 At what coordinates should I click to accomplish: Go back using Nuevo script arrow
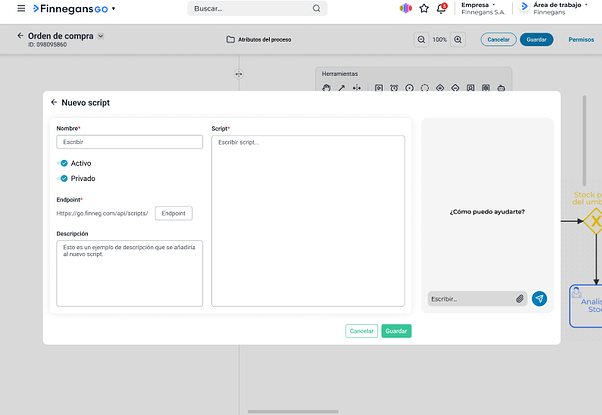click(54, 102)
